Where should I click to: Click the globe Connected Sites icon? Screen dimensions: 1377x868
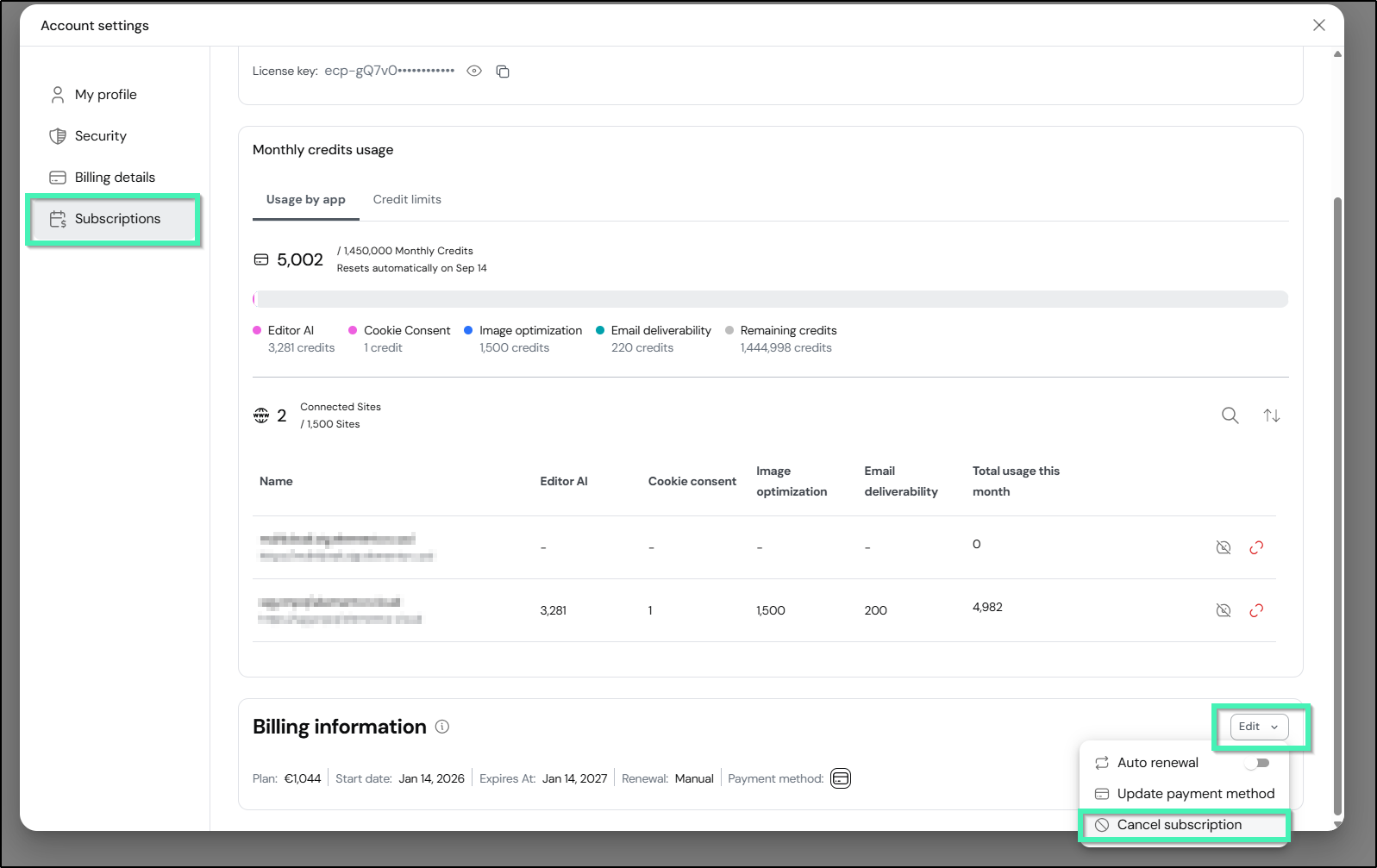point(261,415)
